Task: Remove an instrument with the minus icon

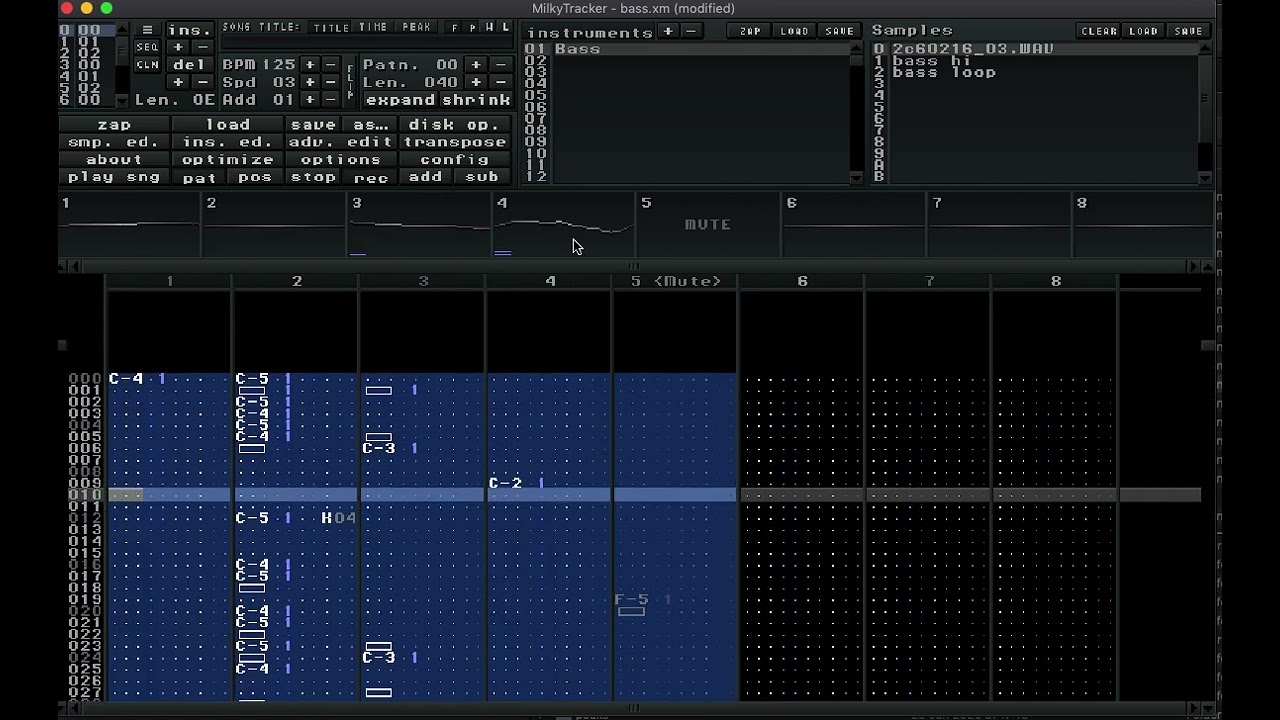Action: [x=690, y=31]
